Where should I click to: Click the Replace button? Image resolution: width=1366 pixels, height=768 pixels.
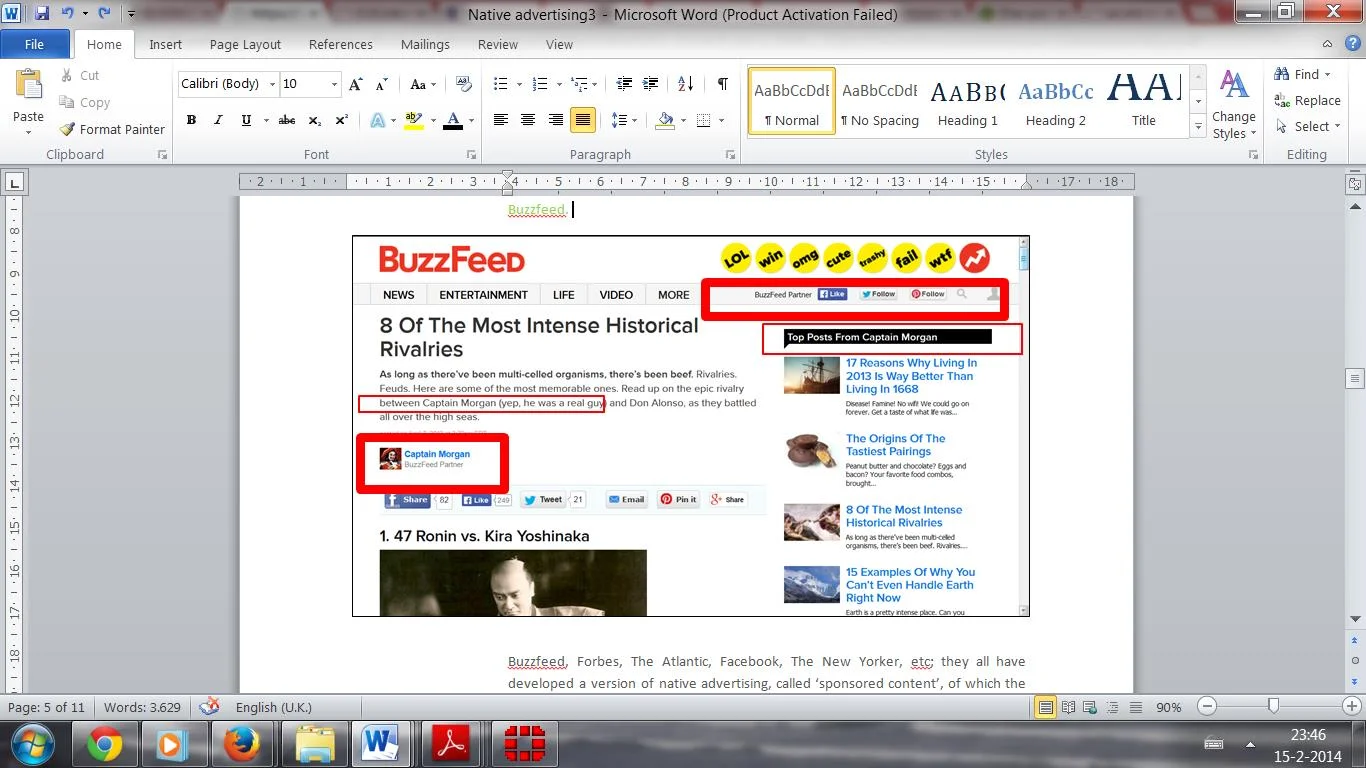coord(1308,100)
